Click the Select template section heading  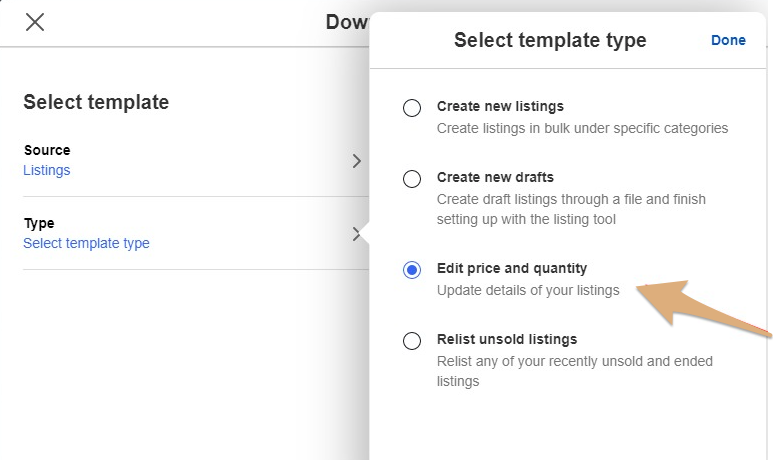(96, 102)
